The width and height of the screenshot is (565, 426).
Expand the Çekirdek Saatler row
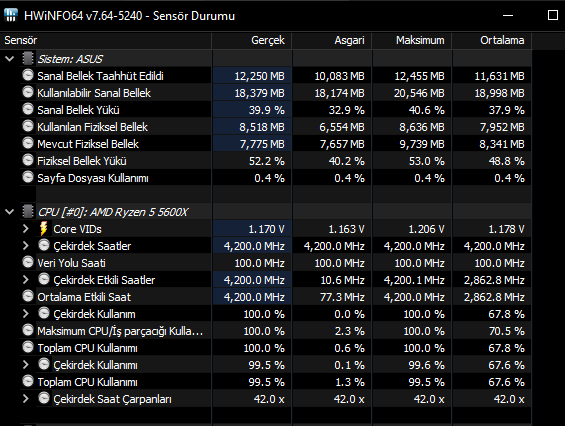(x=26, y=246)
